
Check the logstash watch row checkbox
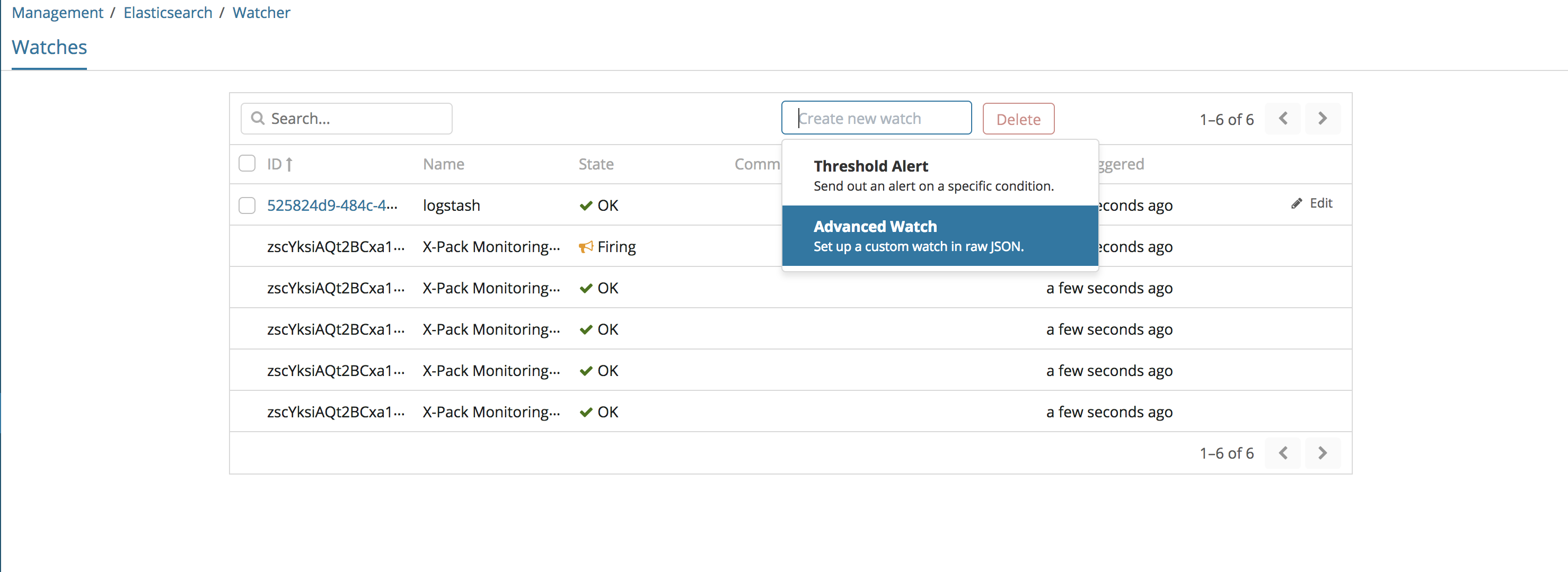pyautogui.click(x=246, y=205)
